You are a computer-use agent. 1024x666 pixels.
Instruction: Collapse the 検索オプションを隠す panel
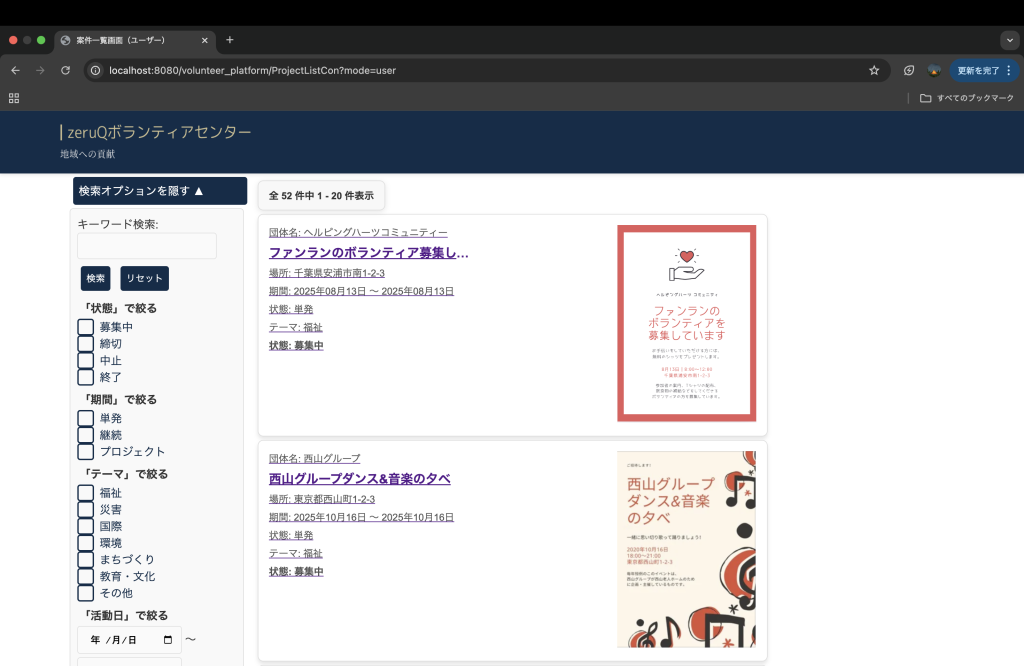point(159,191)
